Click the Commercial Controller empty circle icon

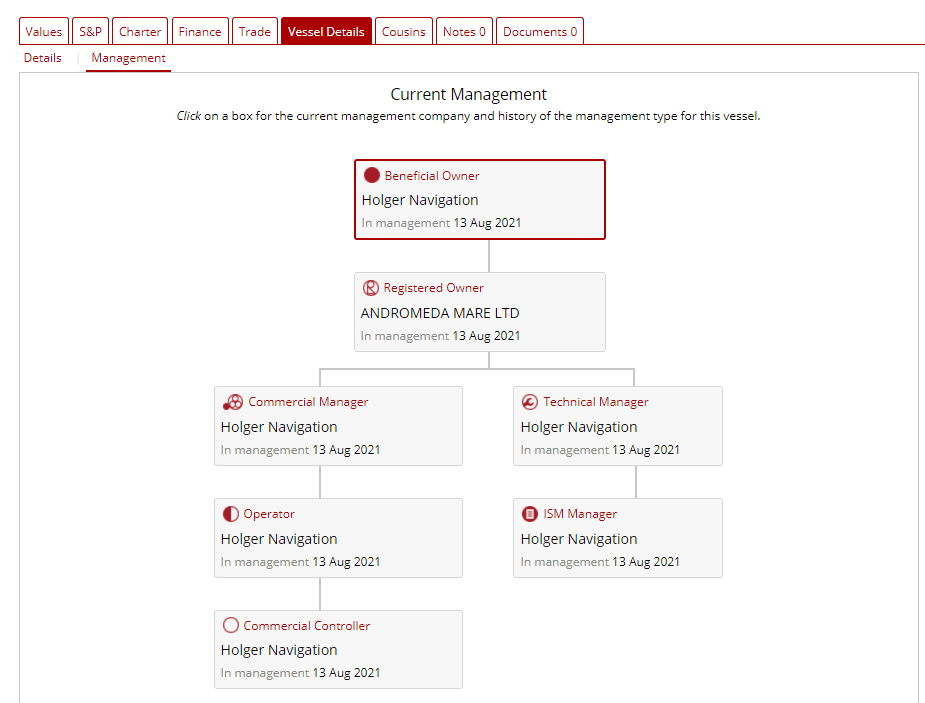(x=231, y=625)
